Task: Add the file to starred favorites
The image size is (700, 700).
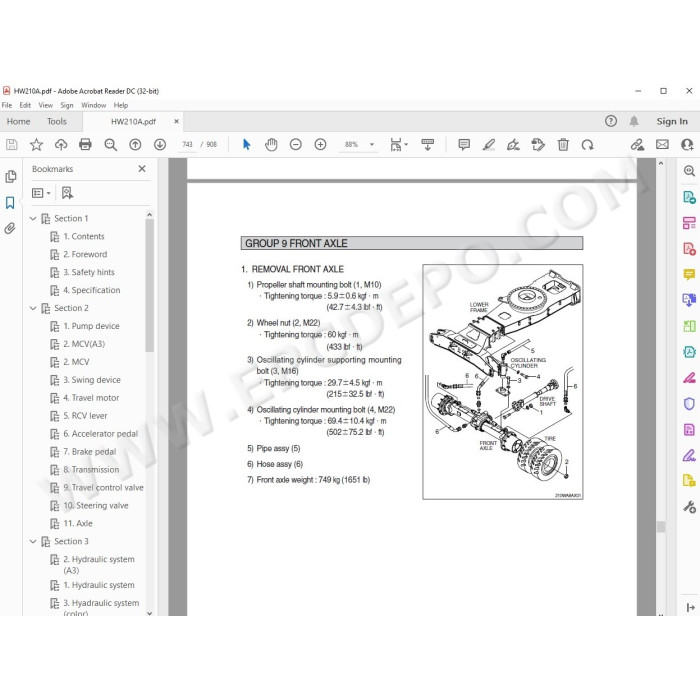Action: (36, 145)
